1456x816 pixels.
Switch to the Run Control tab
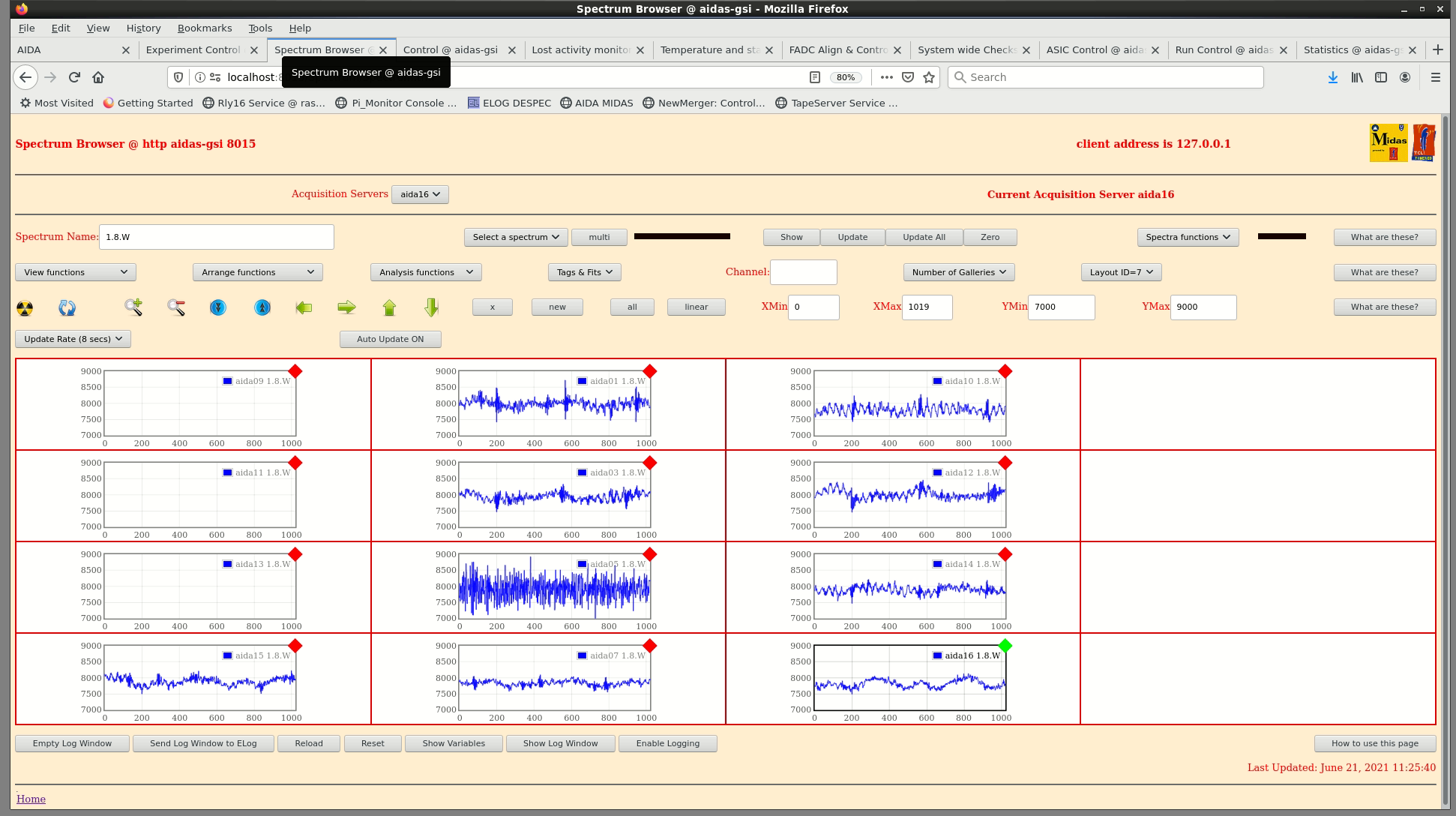coord(1223,49)
